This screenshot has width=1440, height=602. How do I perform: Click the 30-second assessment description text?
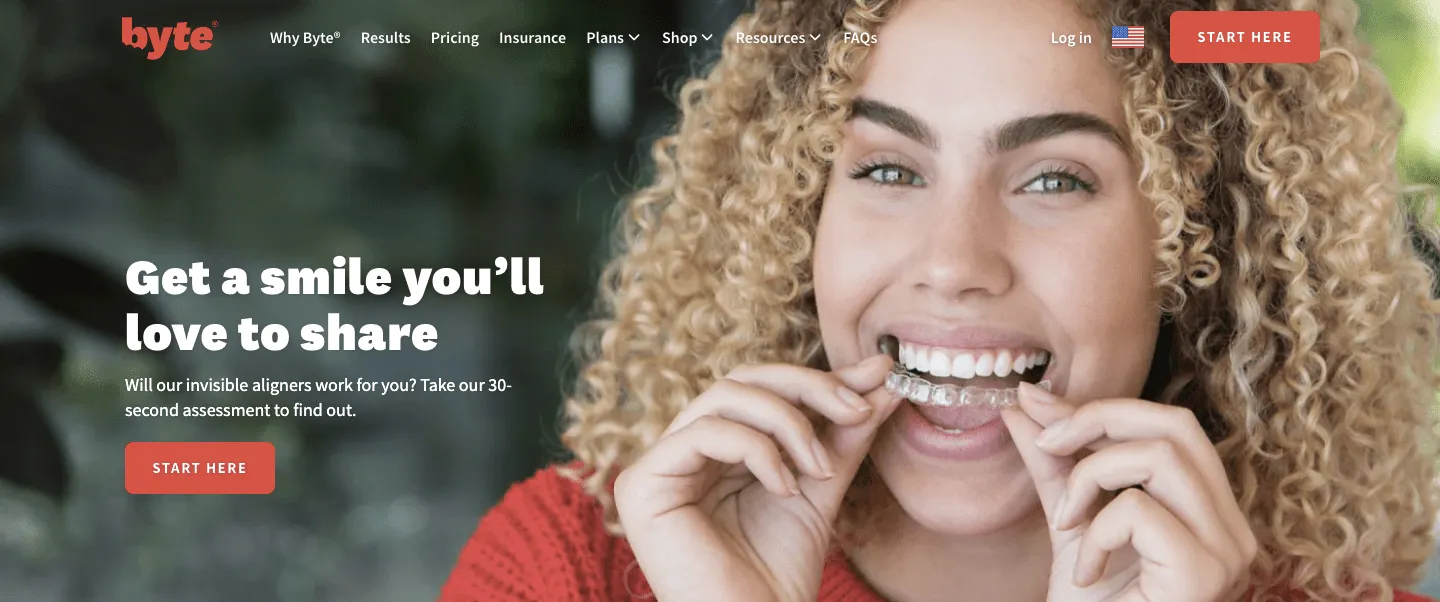tap(319, 397)
